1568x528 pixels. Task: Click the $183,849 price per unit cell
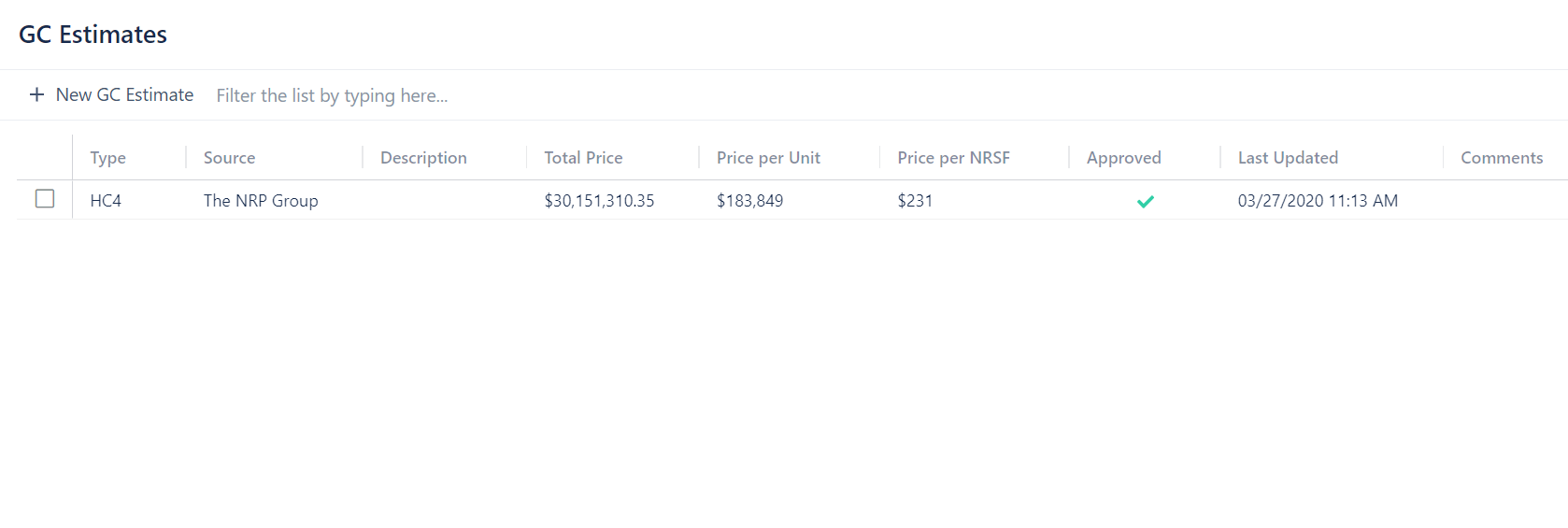point(749,201)
